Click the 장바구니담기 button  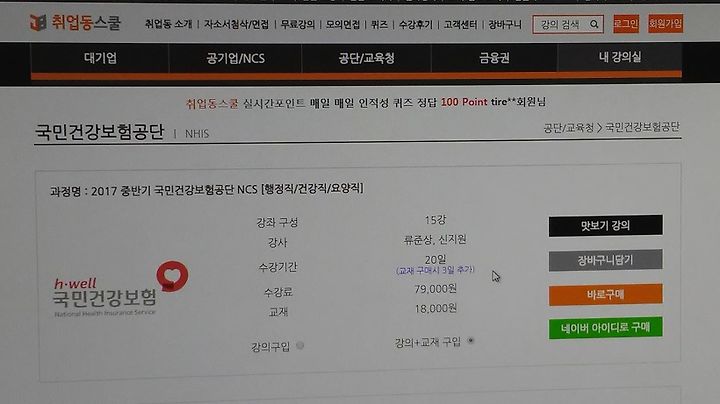click(x=605, y=260)
